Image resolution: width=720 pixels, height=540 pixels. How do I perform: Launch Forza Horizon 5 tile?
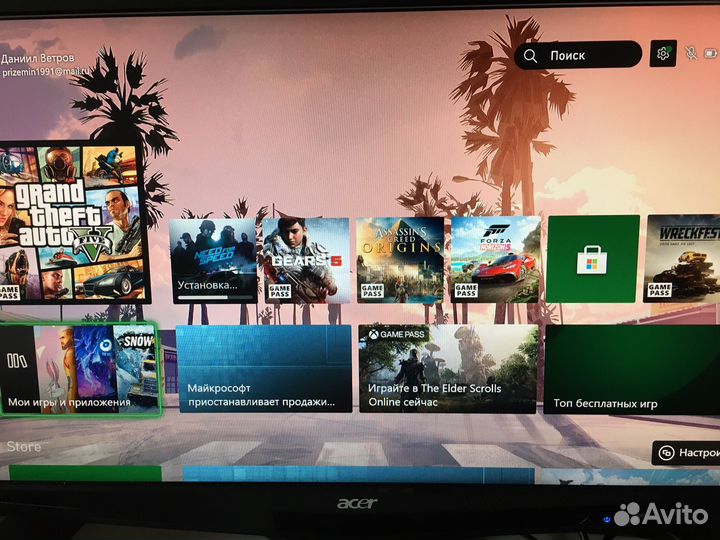click(496, 259)
